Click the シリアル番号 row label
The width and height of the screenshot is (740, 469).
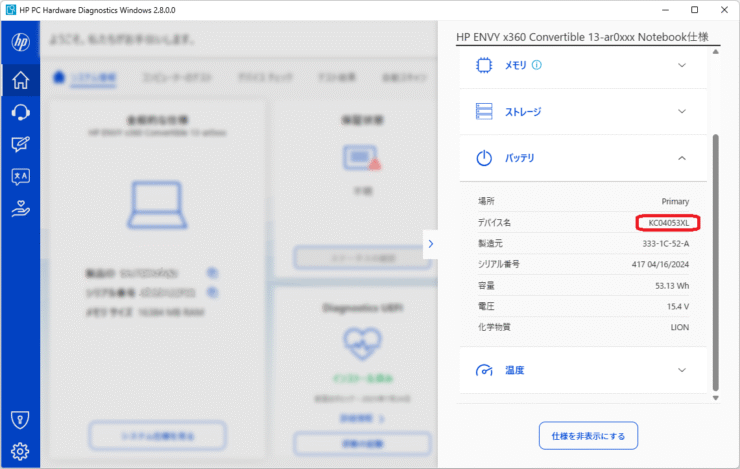(x=498, y=264)
